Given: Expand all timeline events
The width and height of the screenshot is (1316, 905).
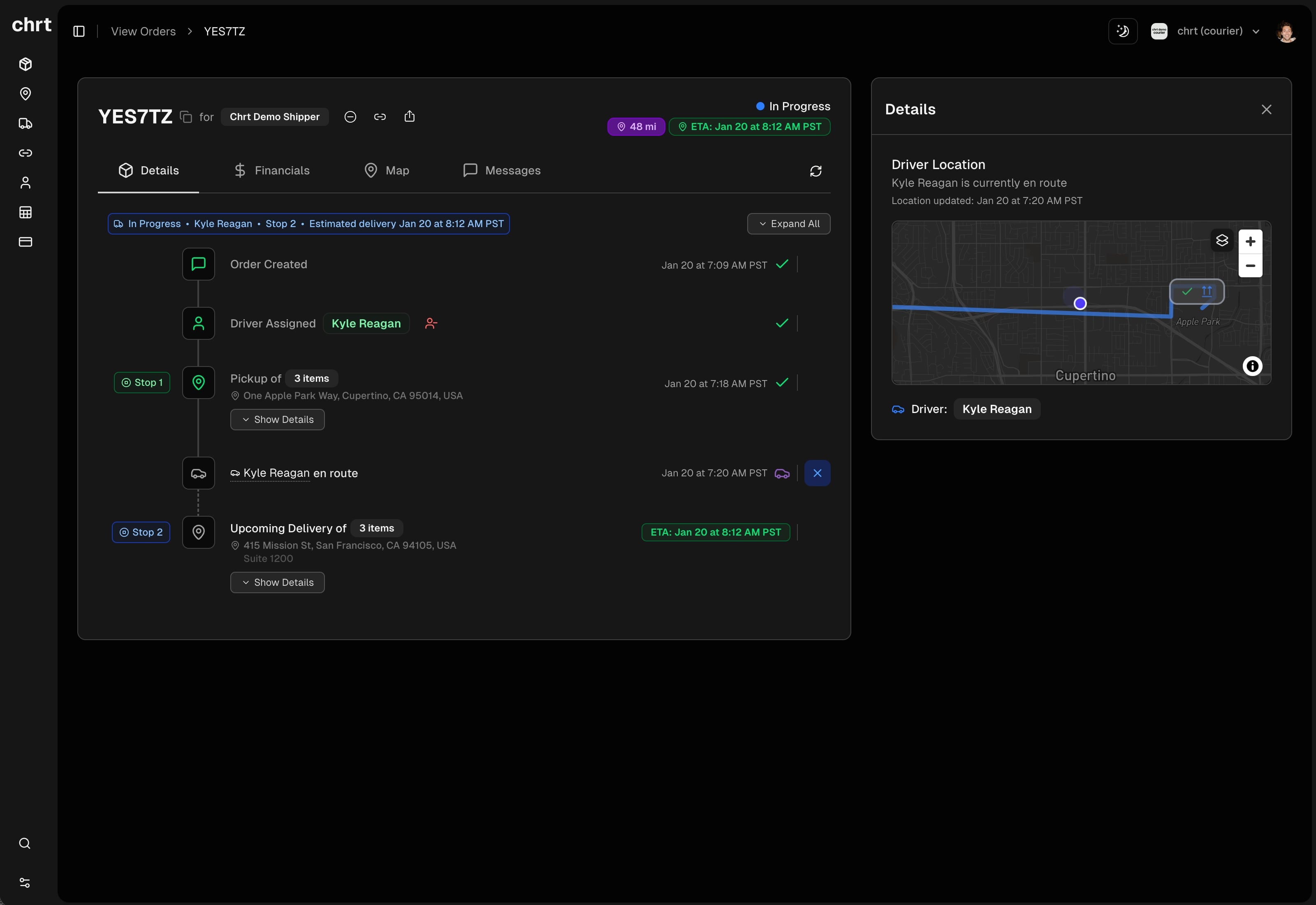Looking at the screenshot, I should [x=788, y=223].
